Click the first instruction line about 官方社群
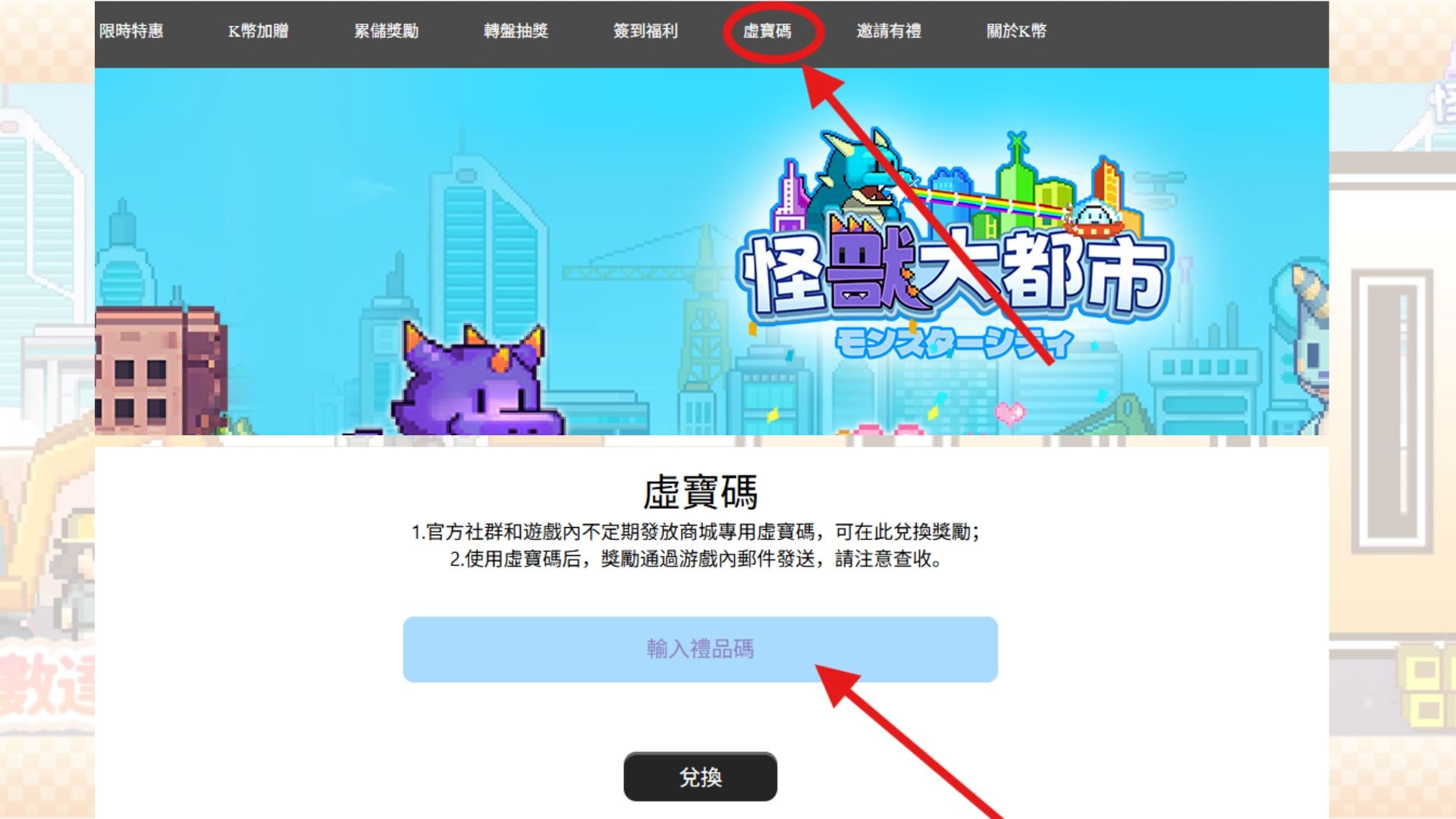This screenshot has height=819, width=1456. click(x=695, y=532)
